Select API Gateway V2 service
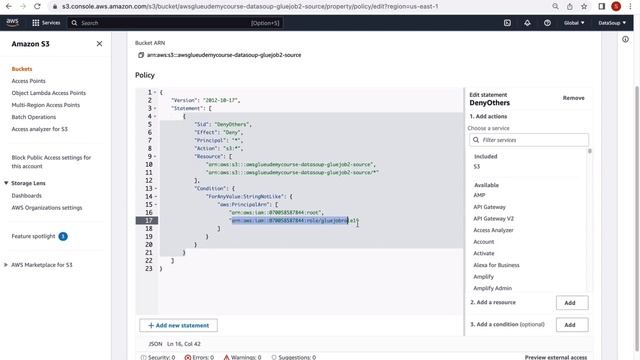Image resolution: width=640 pixels, height=360 pixels. [493, 218]
